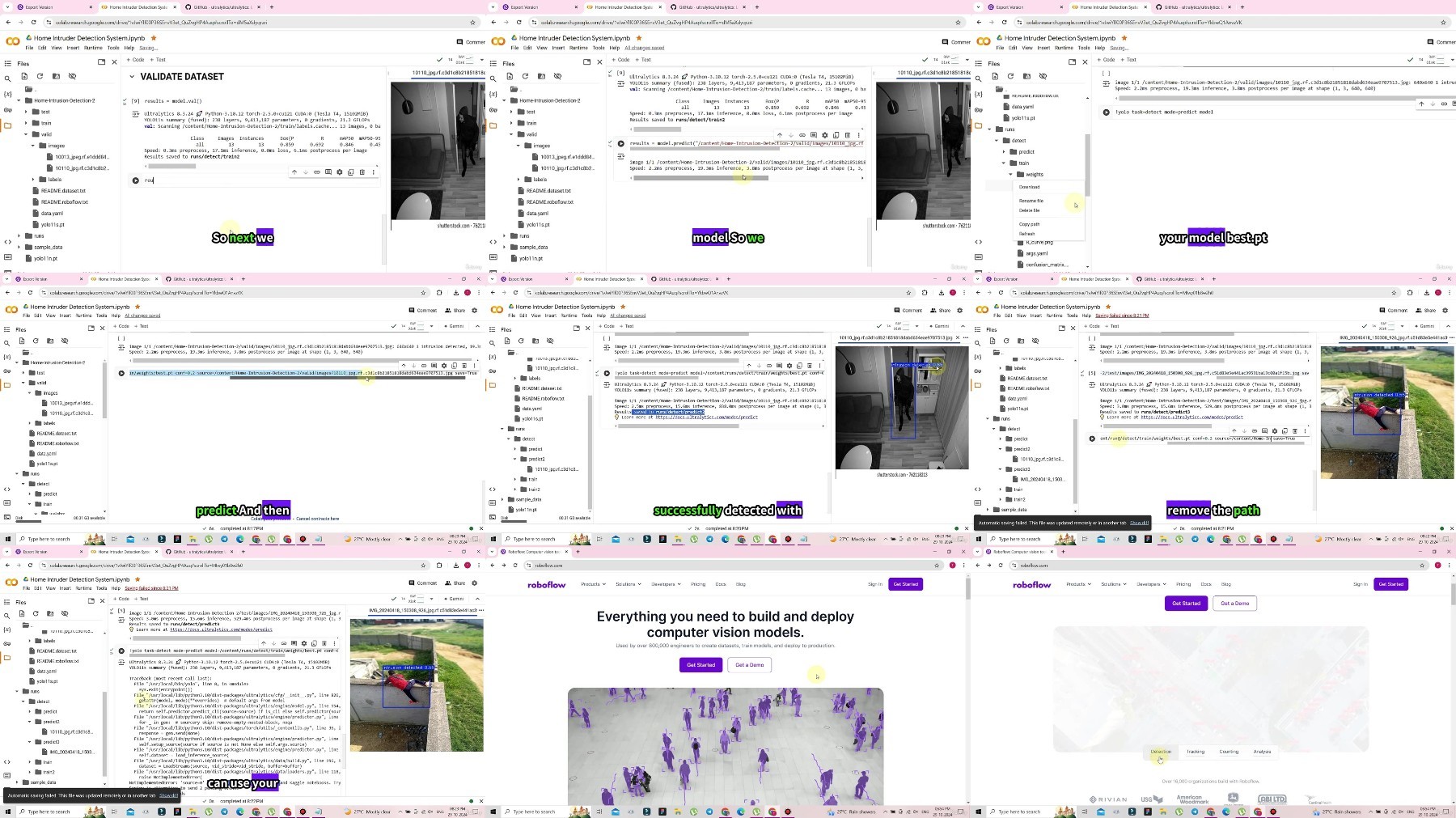This screenshot has height=818, width=1456.
Task: Choose Copy path in the context menu
Action: (x=1030, y=224)
